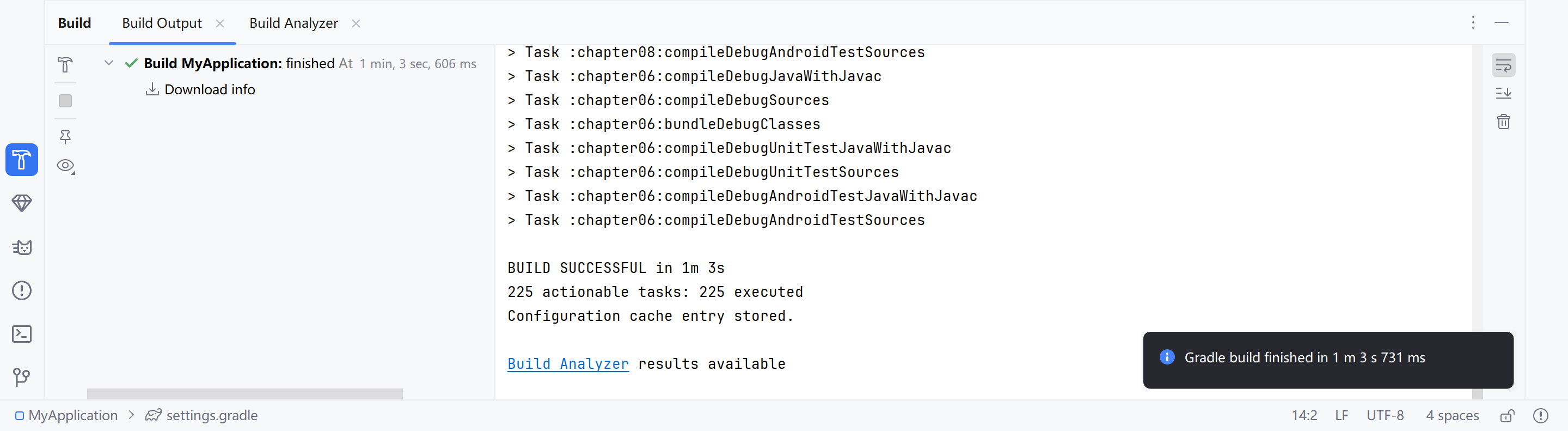Open the eye view options dropdown
This screenshot has width=1568, height=431.
66,166
